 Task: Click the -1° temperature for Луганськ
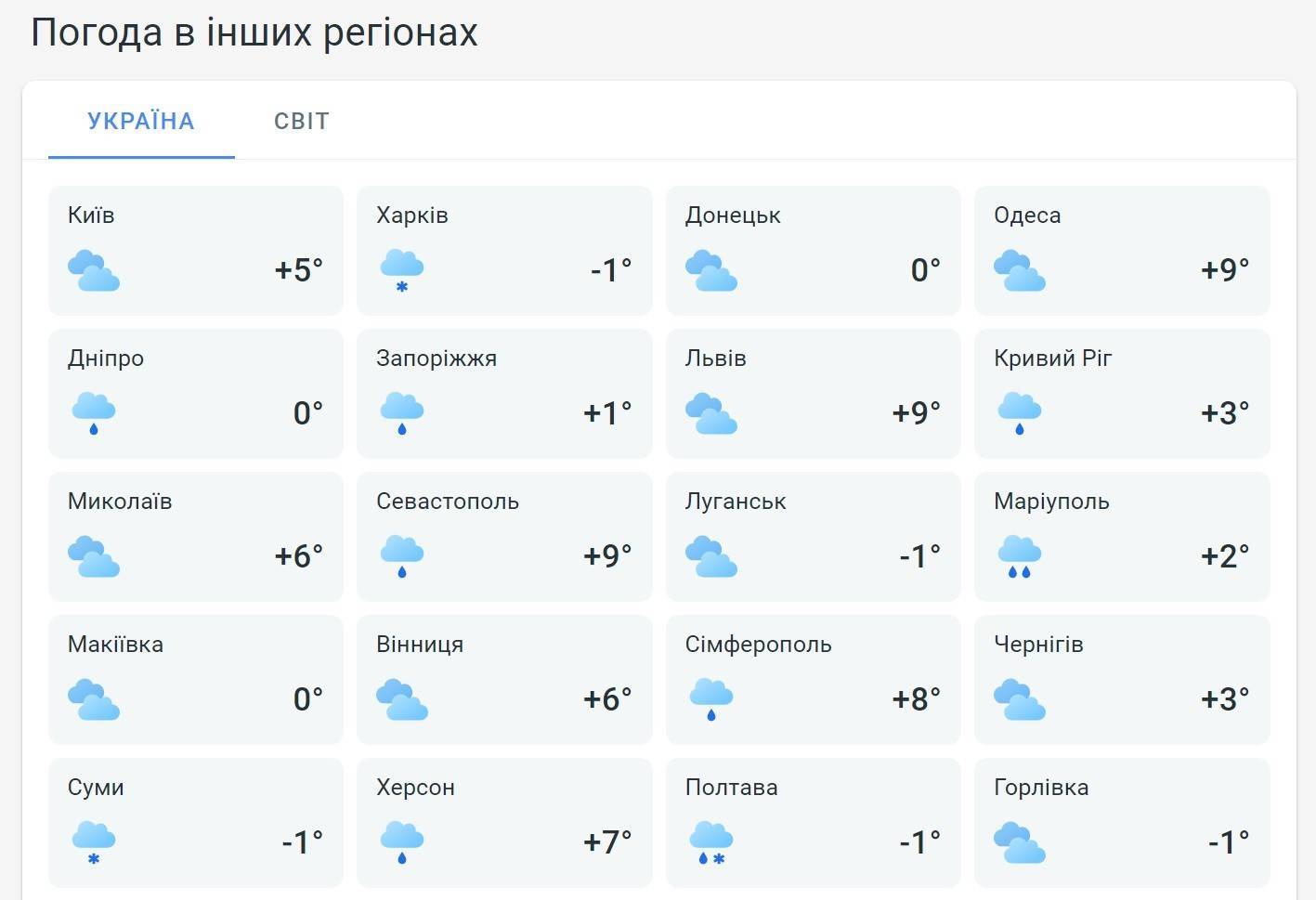(919, 556)
